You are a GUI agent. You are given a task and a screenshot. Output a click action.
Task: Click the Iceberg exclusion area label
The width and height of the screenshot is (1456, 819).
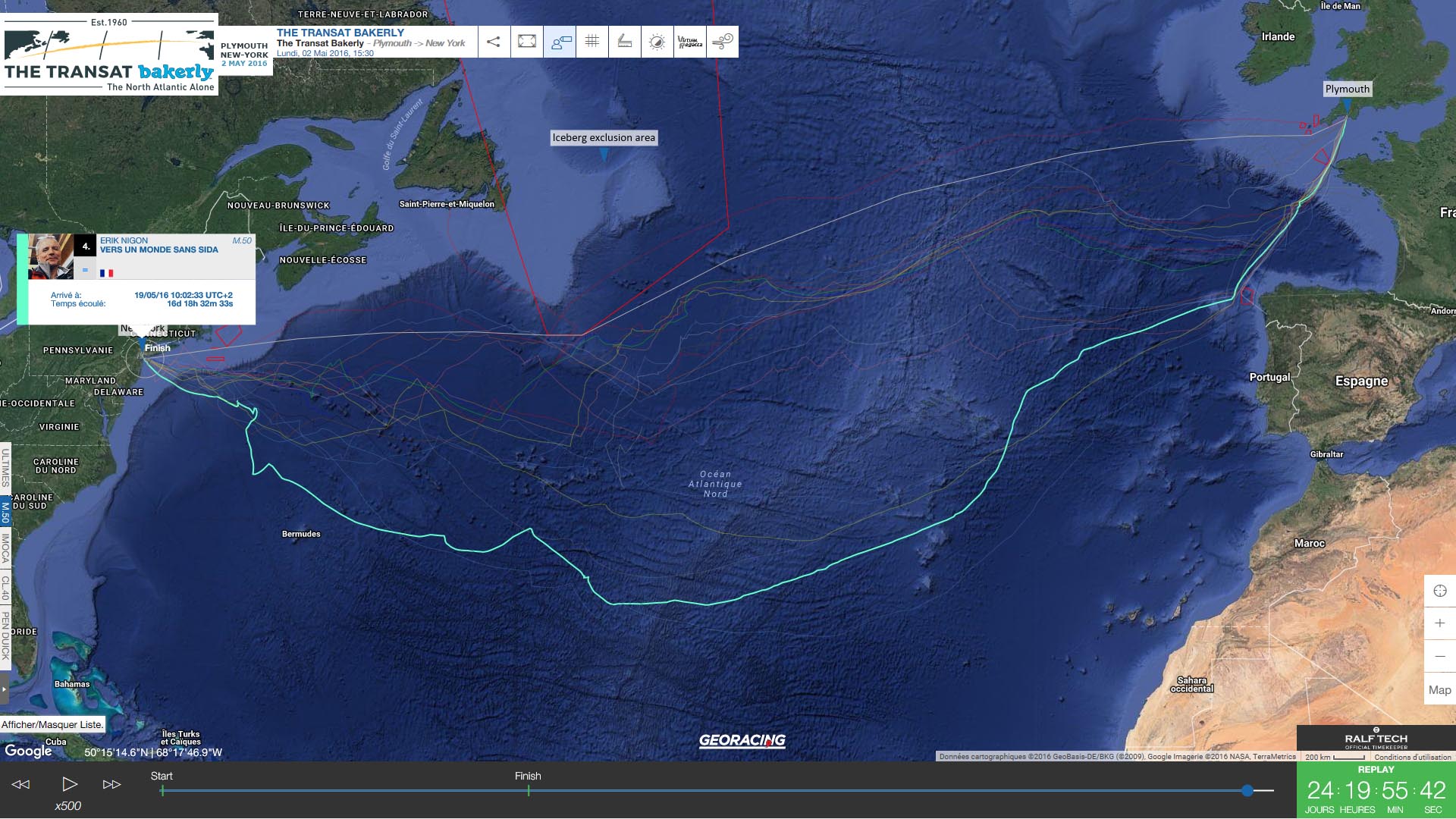click(604, 137)
